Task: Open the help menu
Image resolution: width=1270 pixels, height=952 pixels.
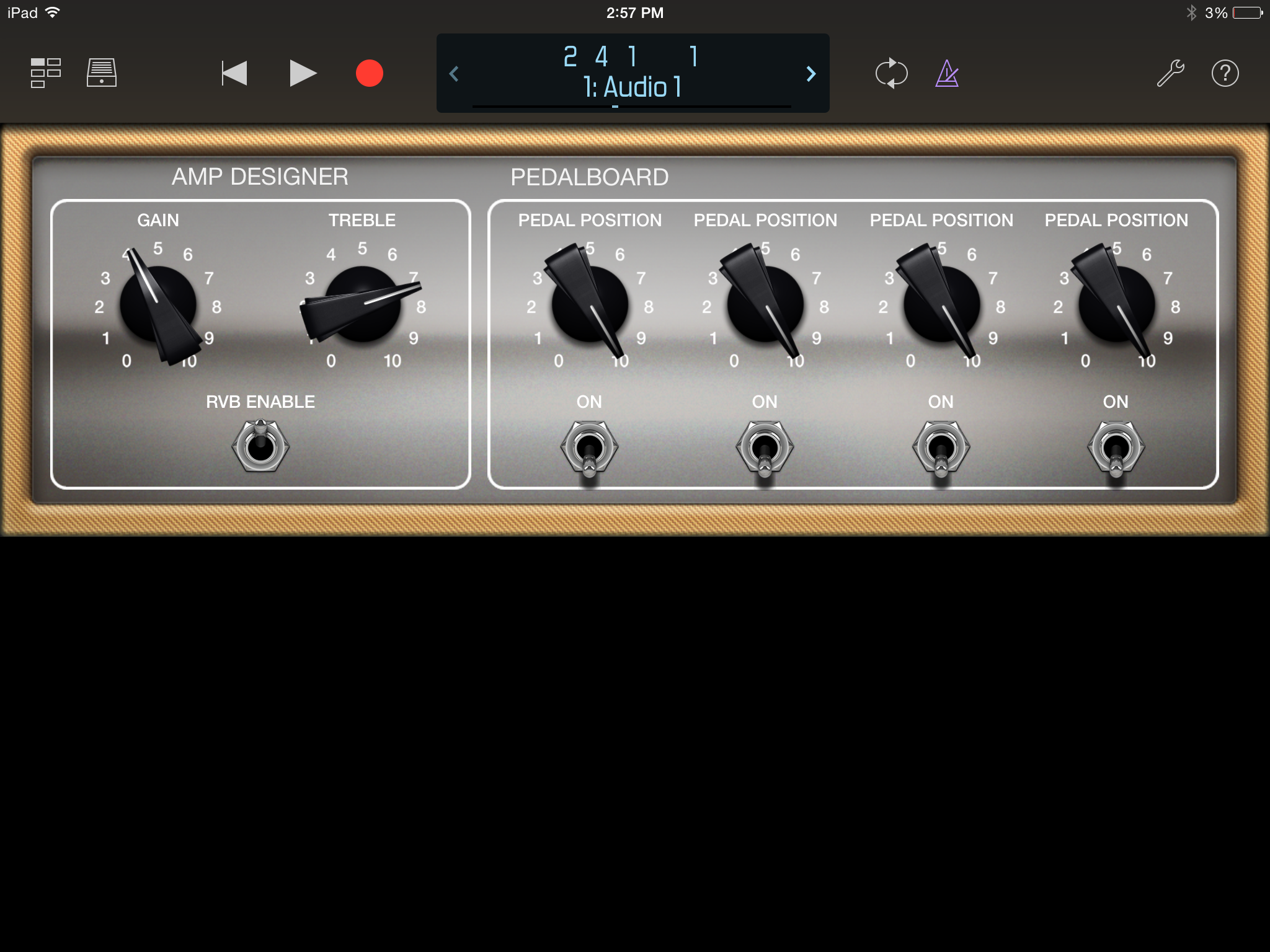Action: 1225,73
